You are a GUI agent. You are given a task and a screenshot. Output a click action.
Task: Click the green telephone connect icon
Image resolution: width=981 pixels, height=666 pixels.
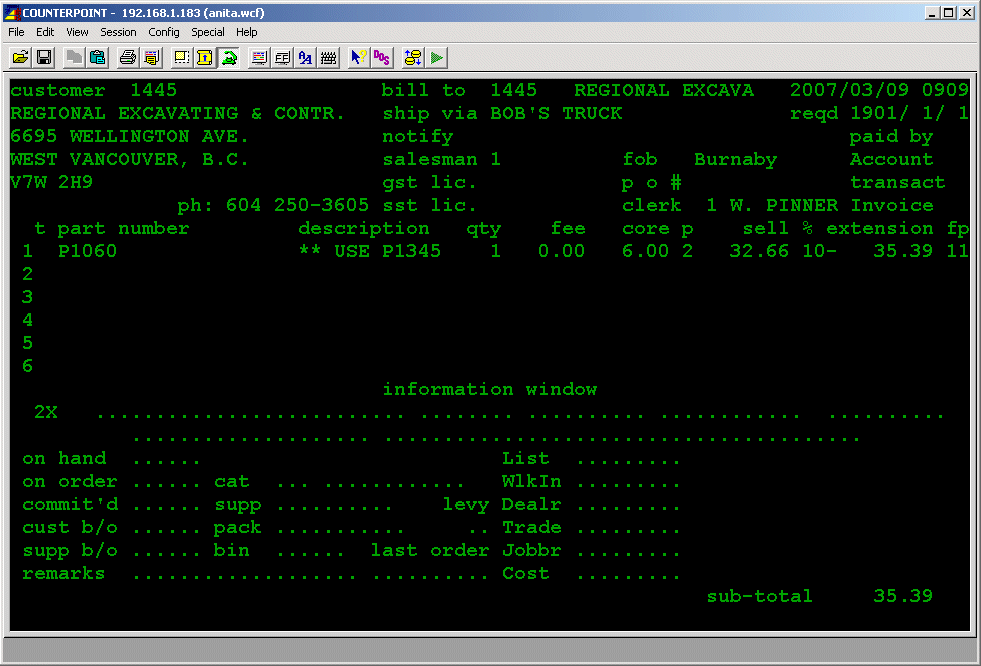click(229, 58)
